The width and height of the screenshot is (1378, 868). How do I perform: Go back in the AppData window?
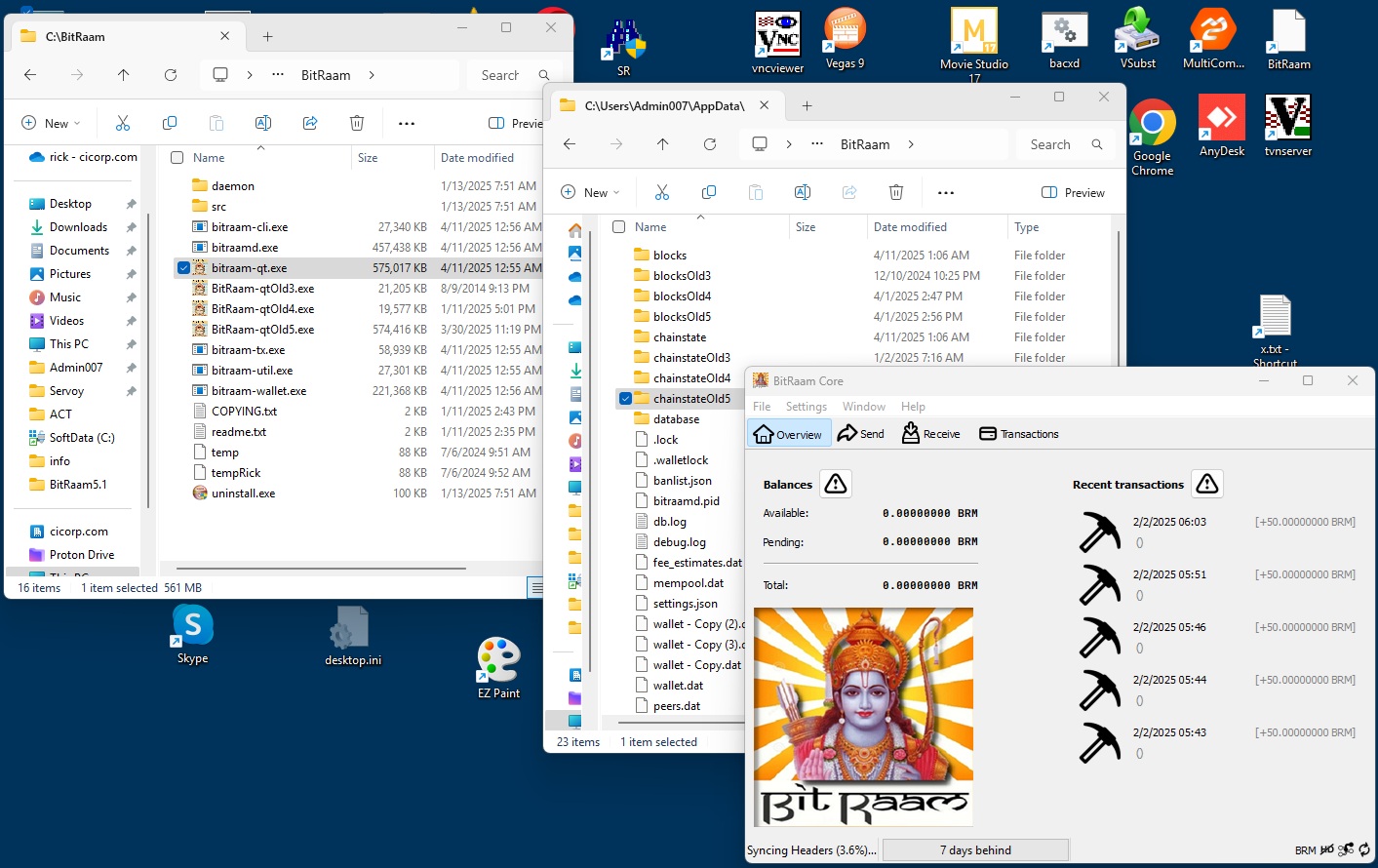pyautogui.click(x=570, y=144)
